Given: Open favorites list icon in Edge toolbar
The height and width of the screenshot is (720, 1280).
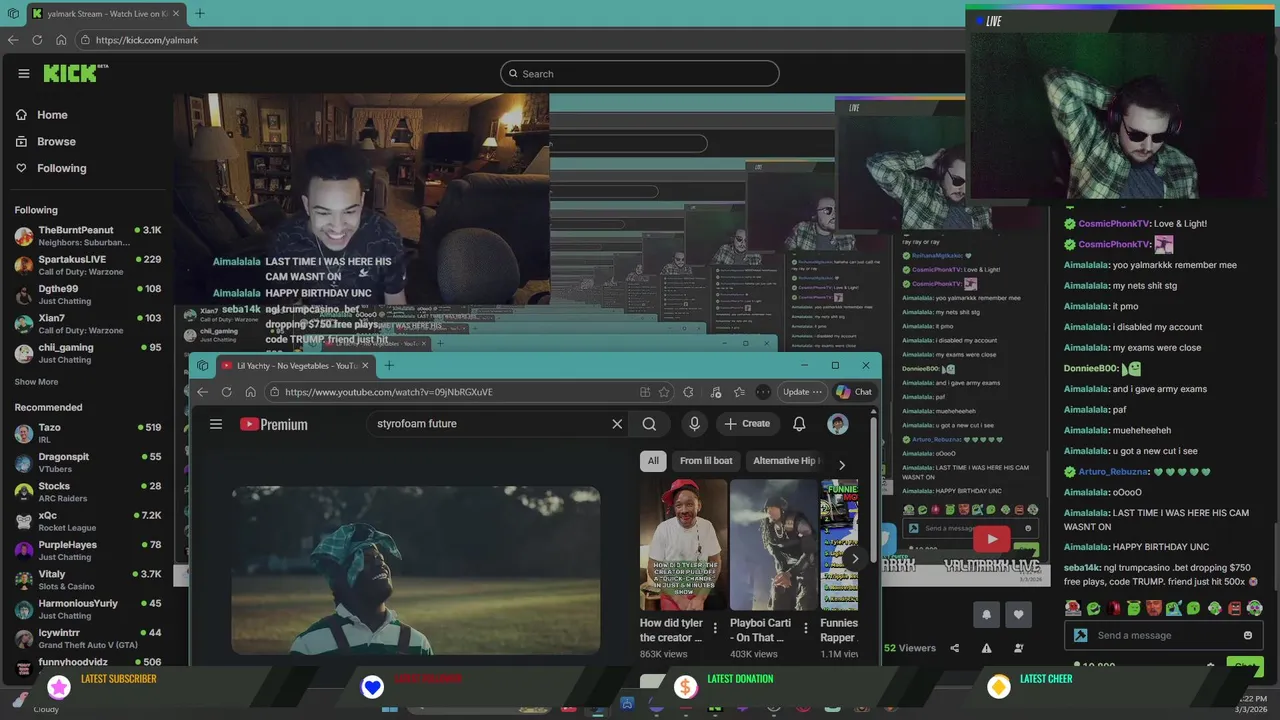Looking at the screenshot, I should click(739, 392).
